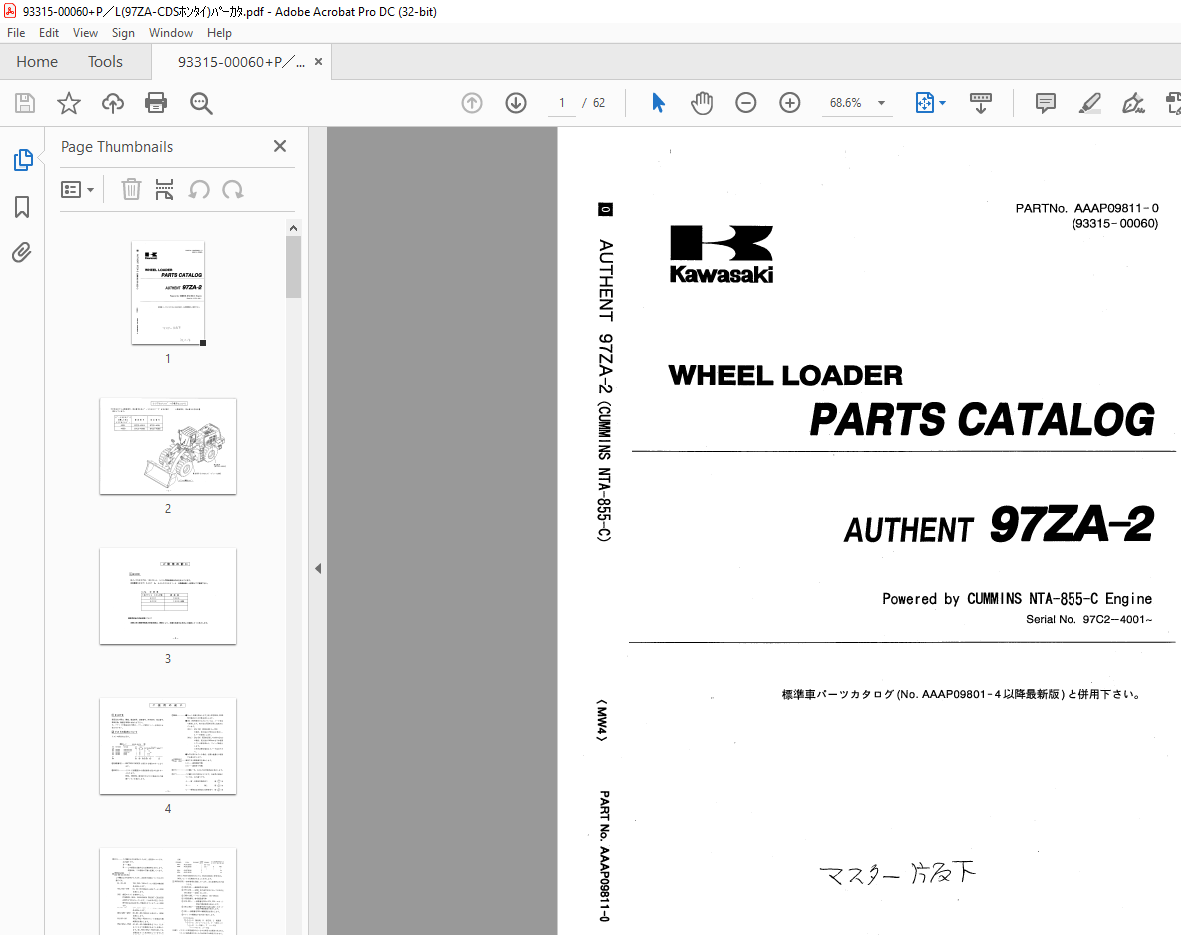
Task: Open thumbnail Options dropdown menu
Action: click(x=77, y=190)
